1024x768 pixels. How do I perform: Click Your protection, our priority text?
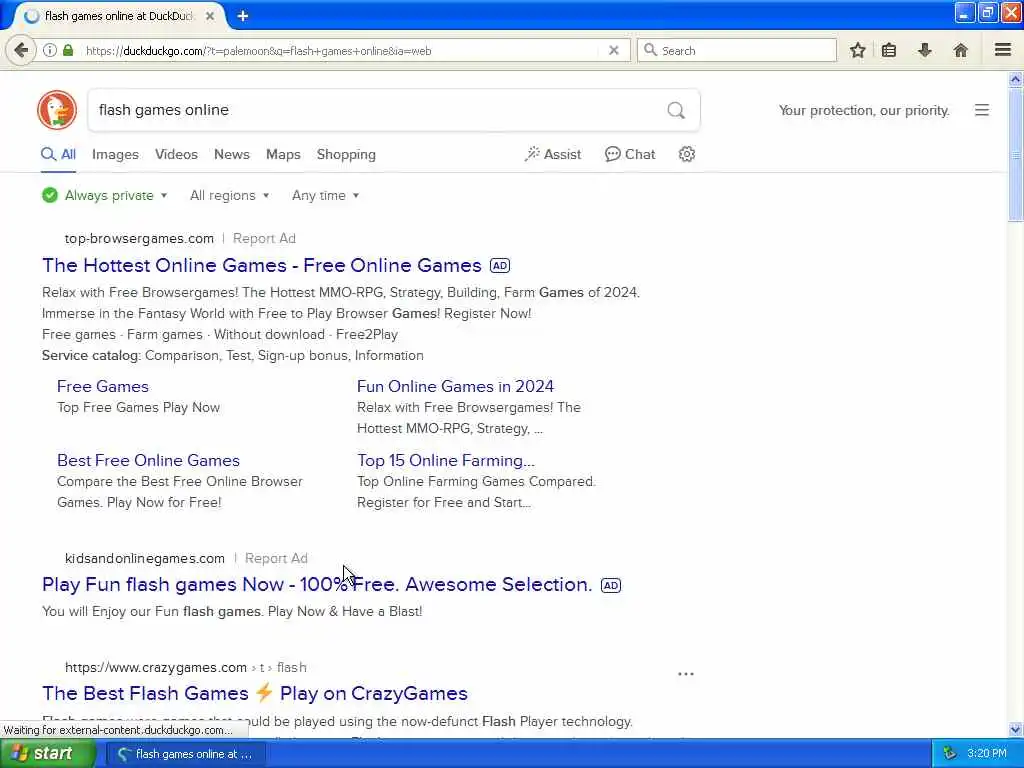pos(863,110)
